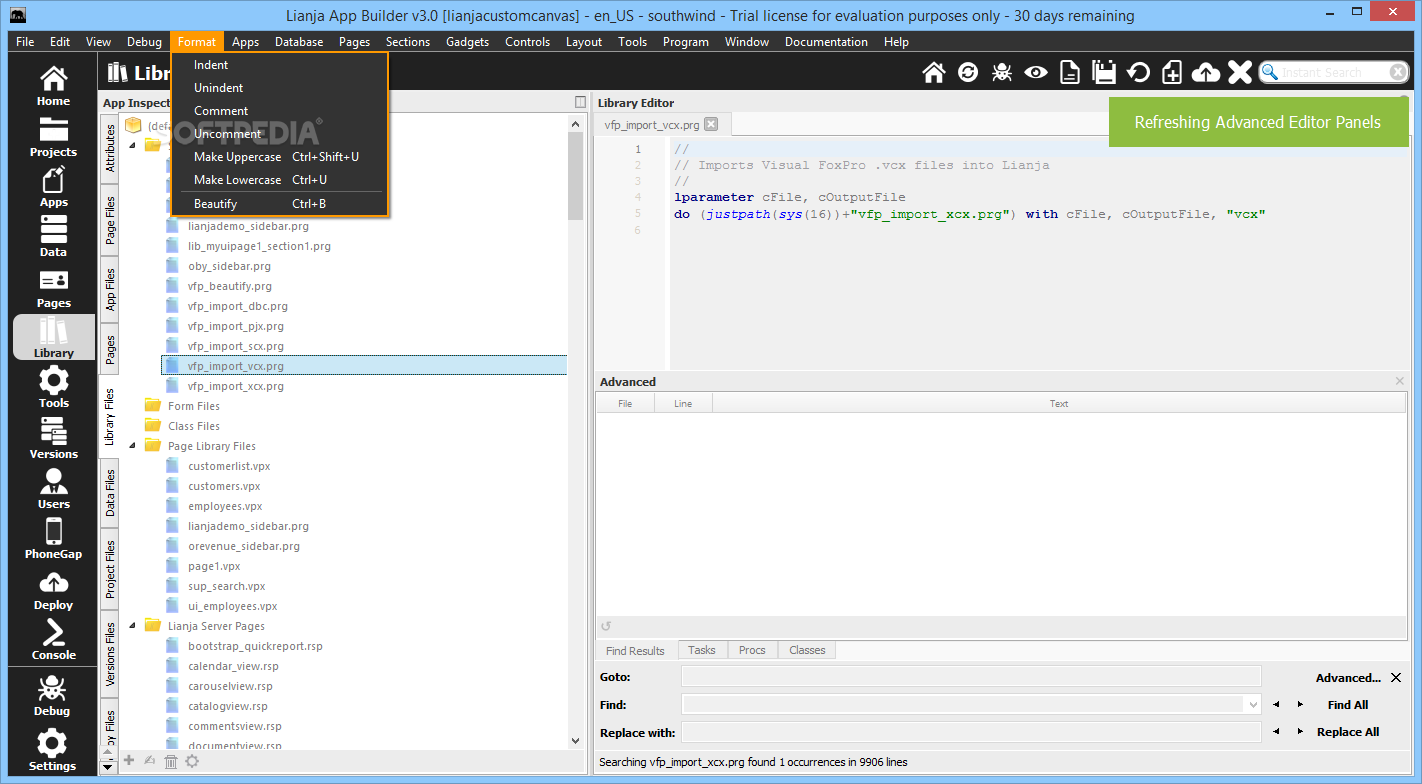Screen dimensions: 1422x784
Task: Open the Deploy workspace
Action: [53, 590]
